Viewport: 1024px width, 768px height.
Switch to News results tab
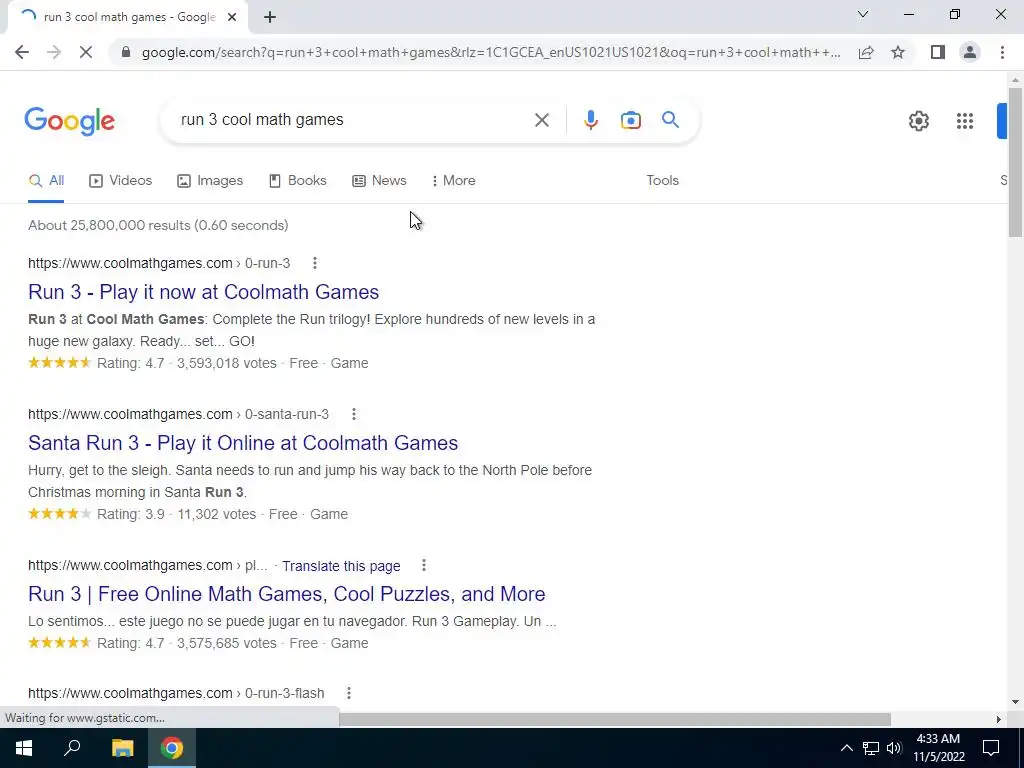pos(379,181)
